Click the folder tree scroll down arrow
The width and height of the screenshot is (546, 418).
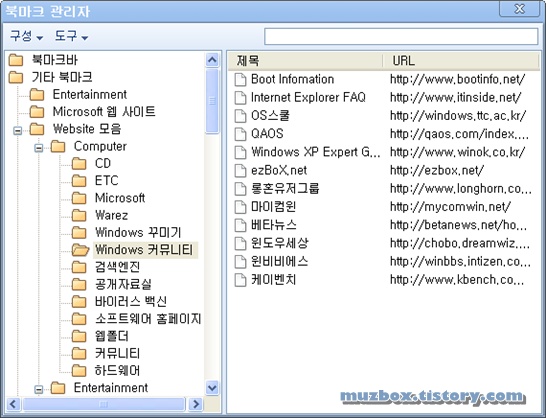coord(212,387)
